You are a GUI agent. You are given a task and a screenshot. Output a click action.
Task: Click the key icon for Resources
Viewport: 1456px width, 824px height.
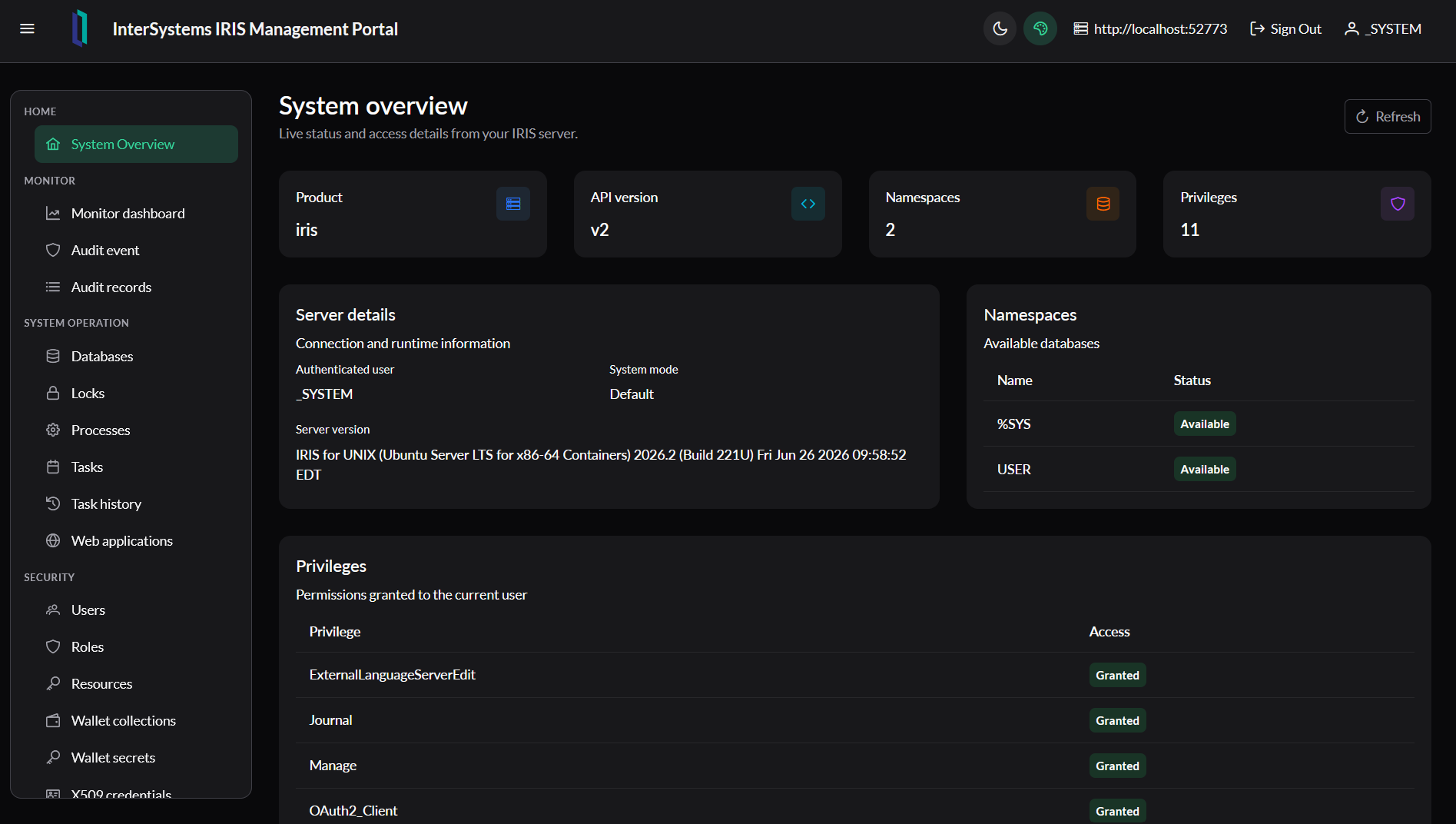pyautogui.click(x=53, y=684)
